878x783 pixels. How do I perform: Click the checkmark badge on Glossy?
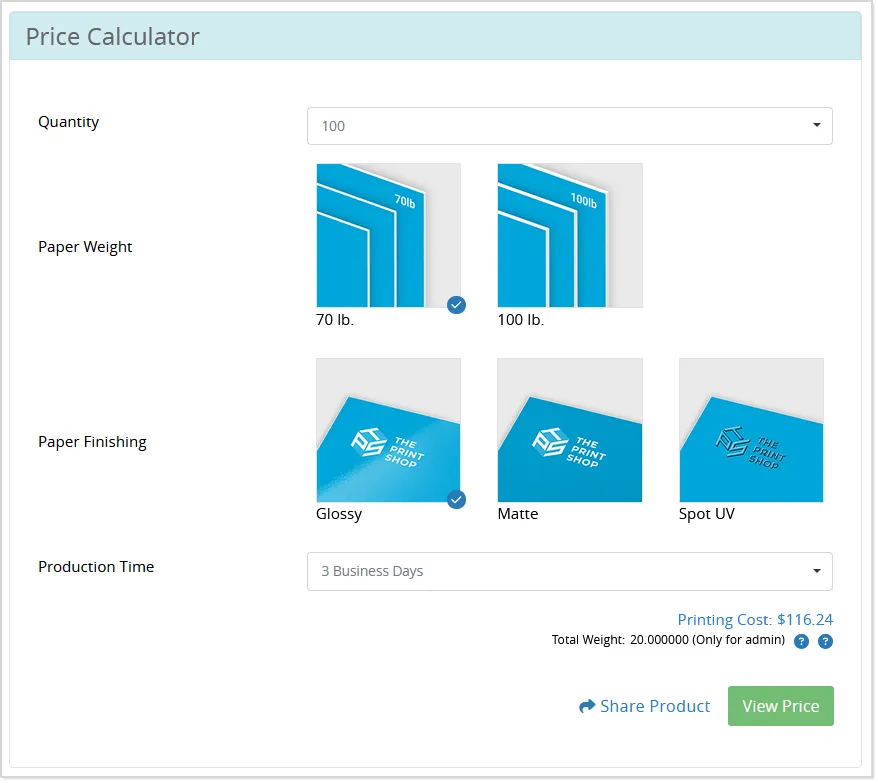(457, 501)
